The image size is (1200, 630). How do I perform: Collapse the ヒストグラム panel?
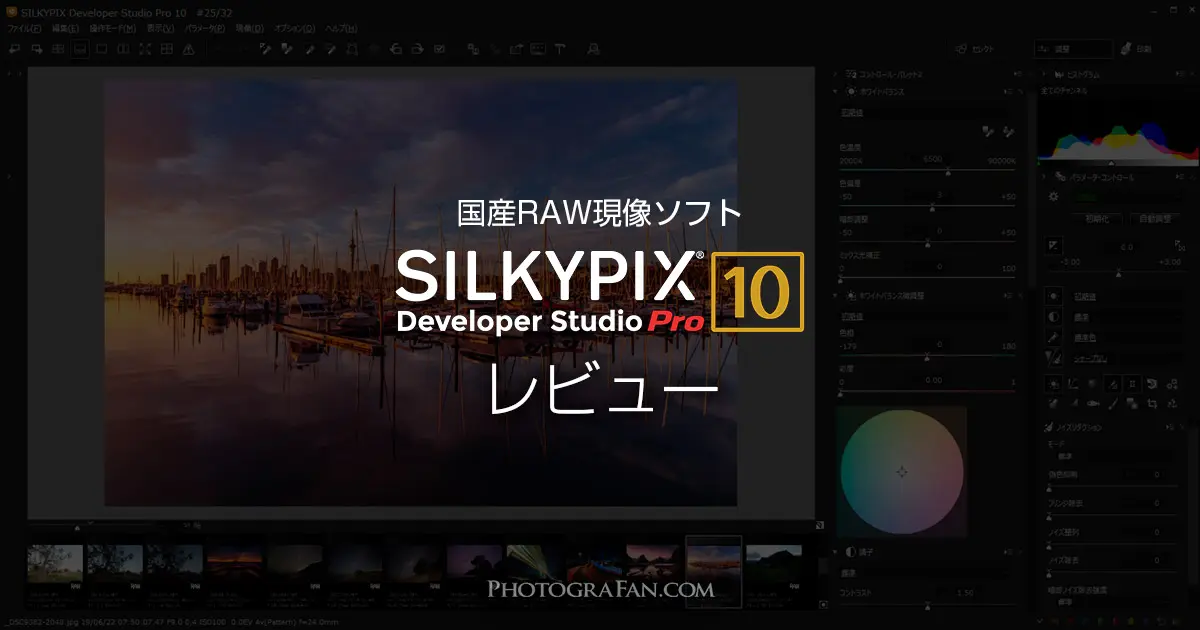click(1042, 74)
